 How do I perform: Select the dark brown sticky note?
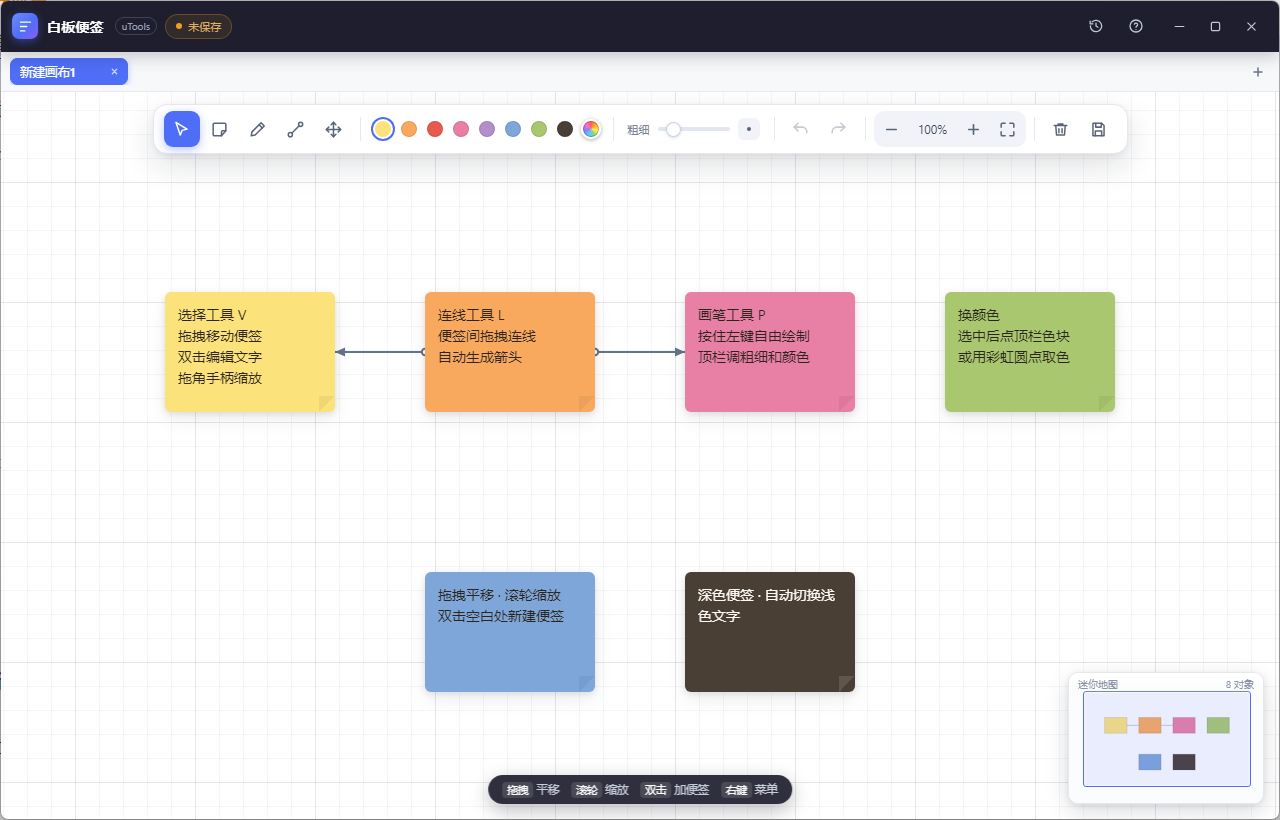coord(770,632)
